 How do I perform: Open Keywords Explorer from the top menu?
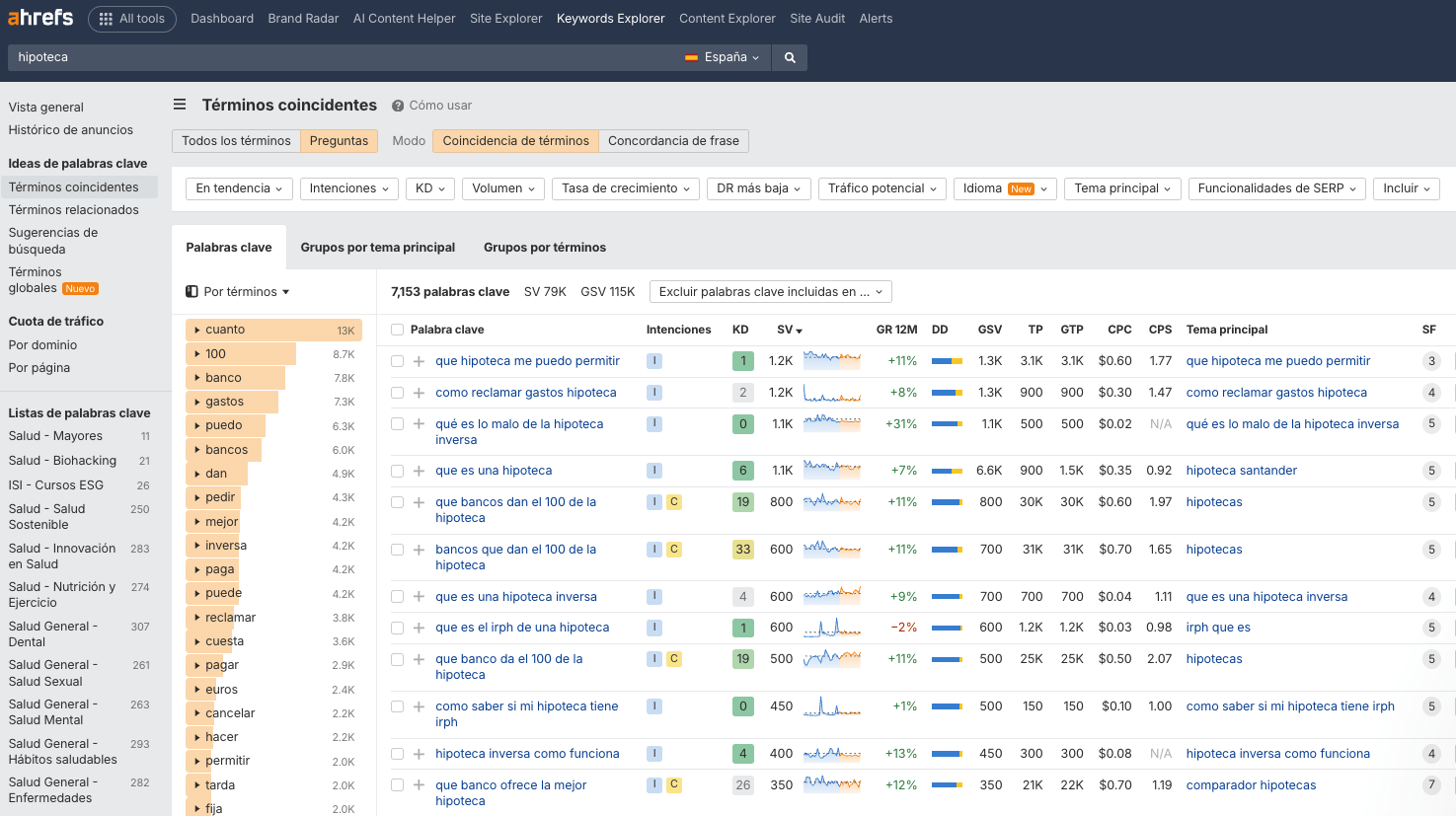tap(610, 18)
